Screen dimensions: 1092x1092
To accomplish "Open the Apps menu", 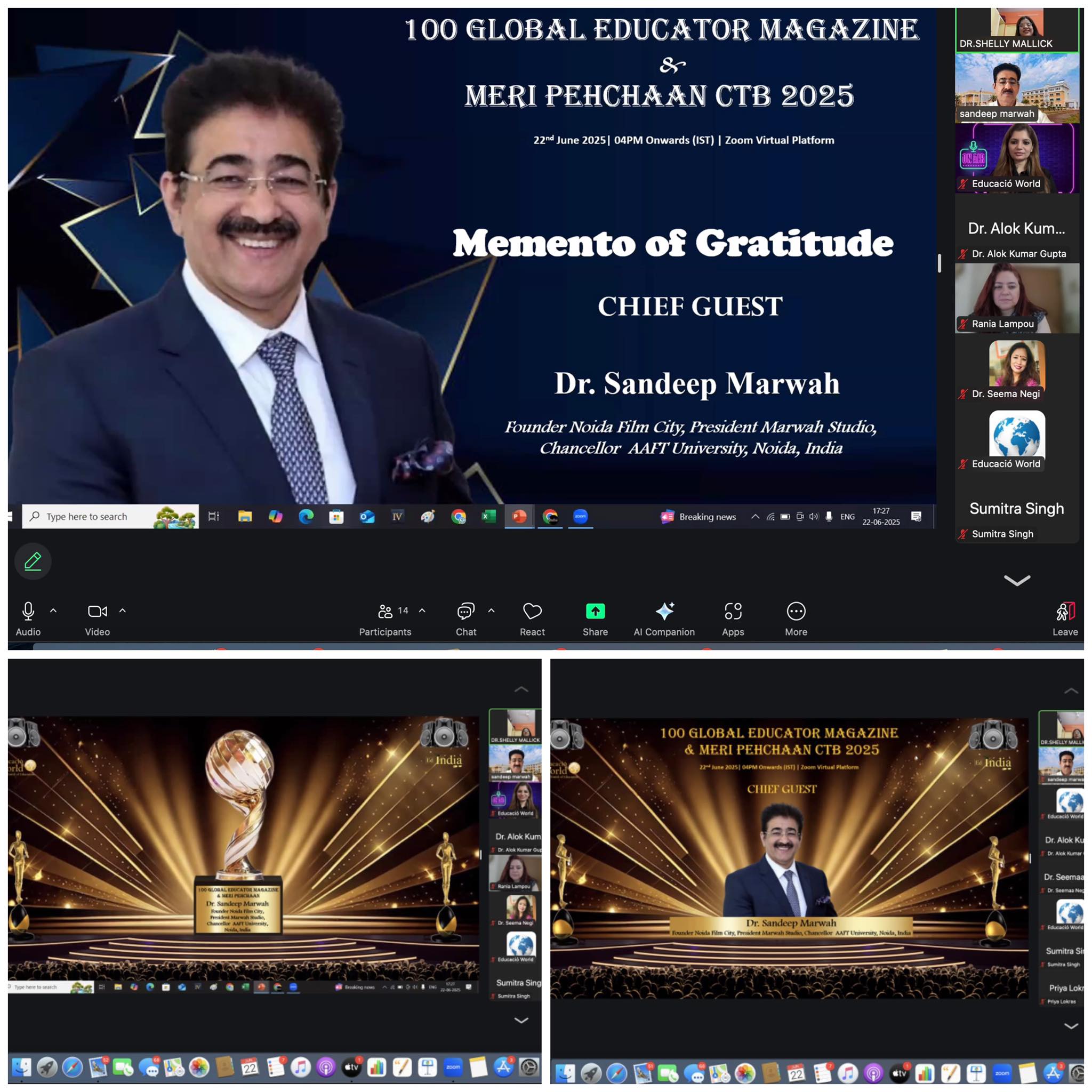I will coord(733,612).
